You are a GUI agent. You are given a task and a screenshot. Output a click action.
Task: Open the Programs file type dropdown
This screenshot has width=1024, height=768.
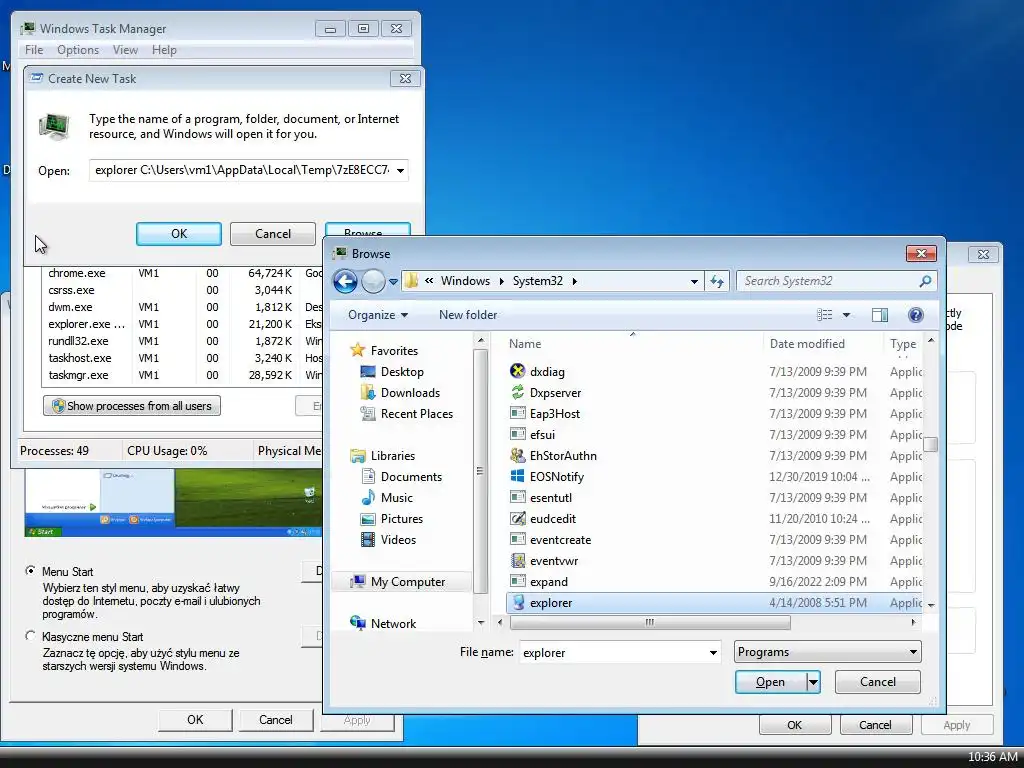tap(828, 652)
